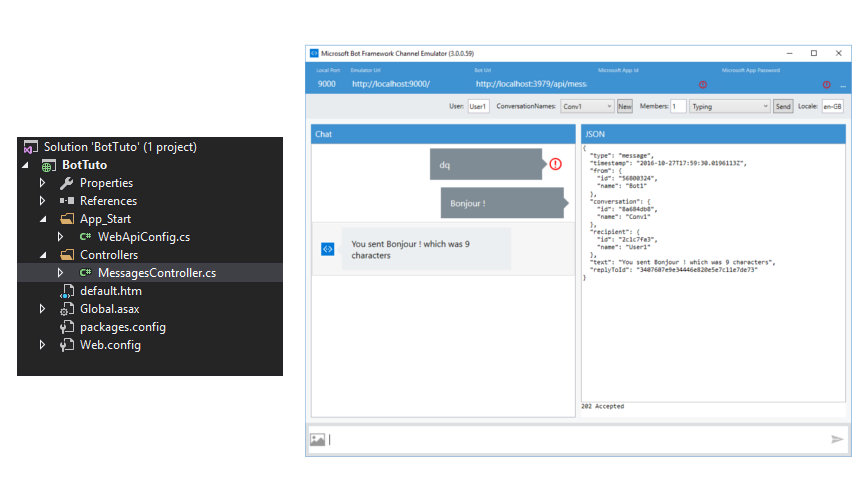
Task: Click the warning icon under Microsoft App Password
Action: (x=826, y=85)
